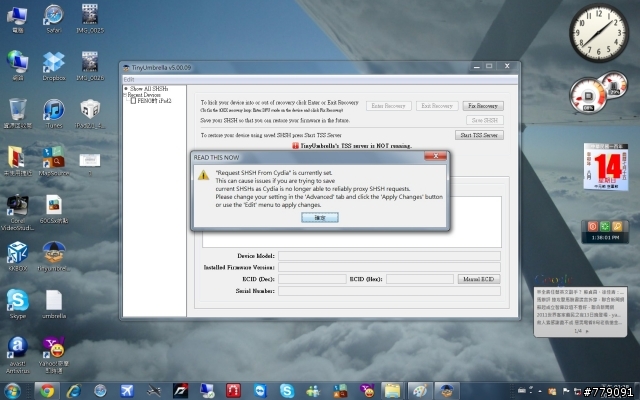Select the tinyumbrella desktop shortcut
Image resolution: width=640 pixels, height=400 pixels.
coord(53,256)
